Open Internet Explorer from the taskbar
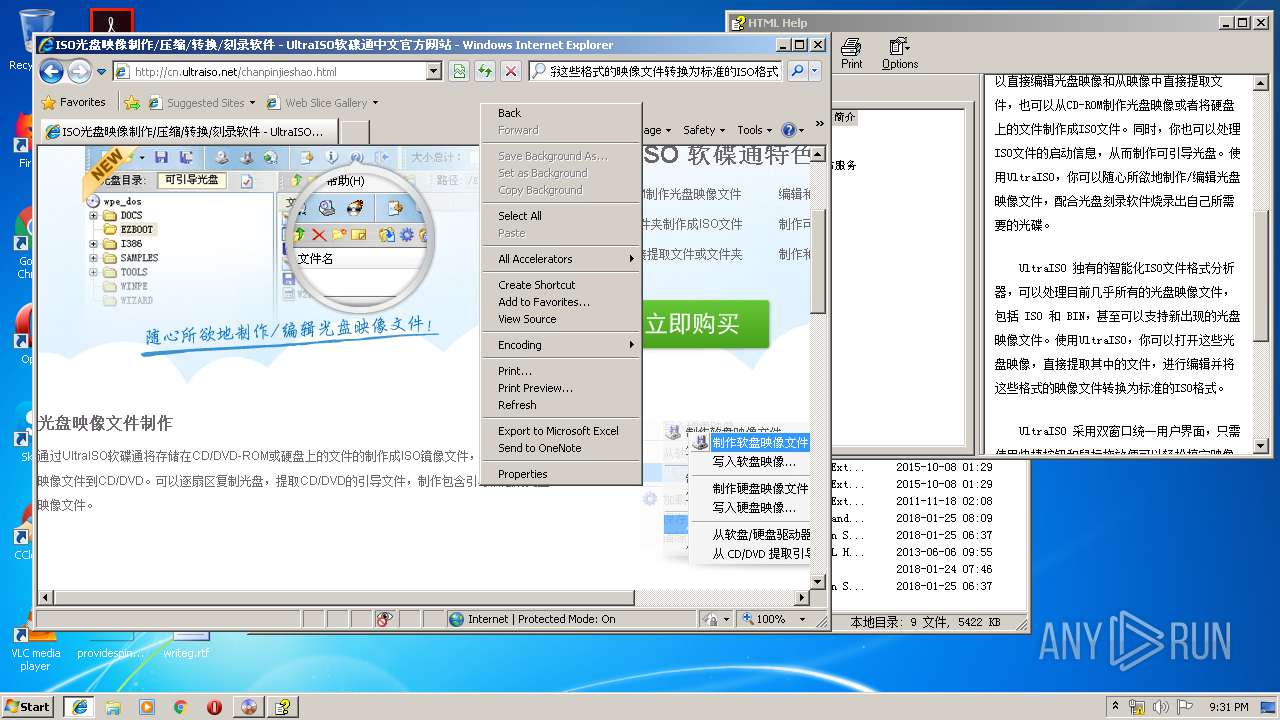This screenshot has height=720, width=1280. pyautogui.click(x=79, y=707)
